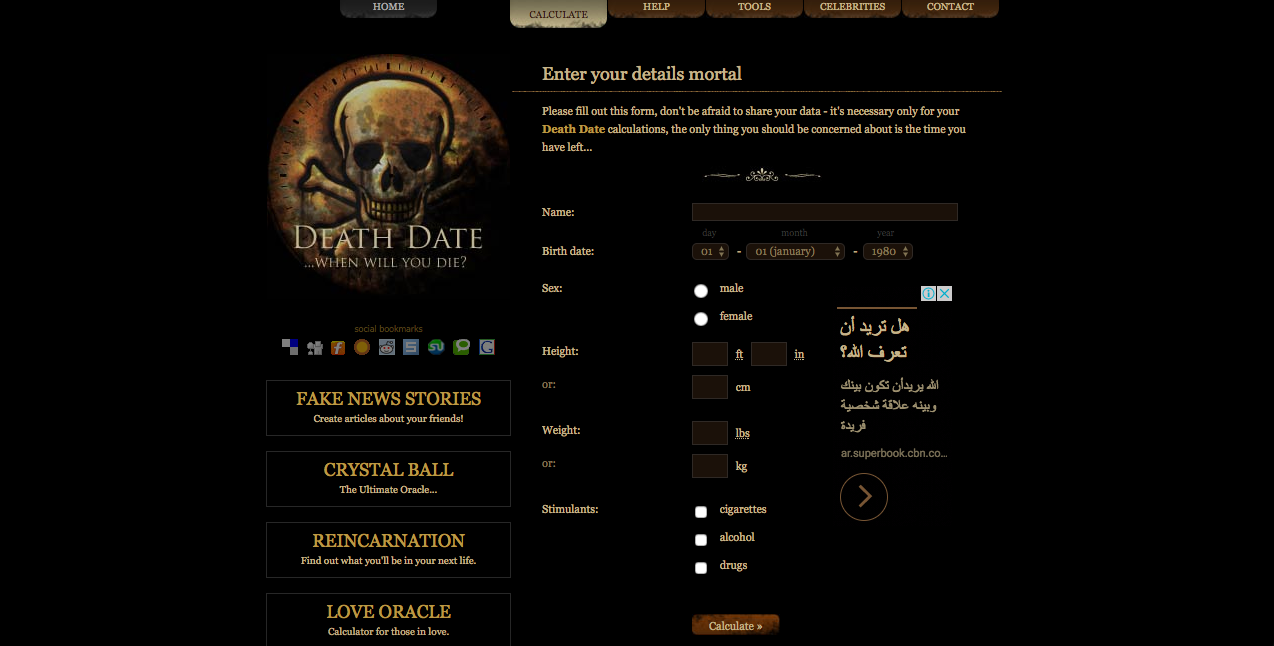Screen dimensions: 1274x646
Task: Click the Name input field
Action: click(825, 212)
